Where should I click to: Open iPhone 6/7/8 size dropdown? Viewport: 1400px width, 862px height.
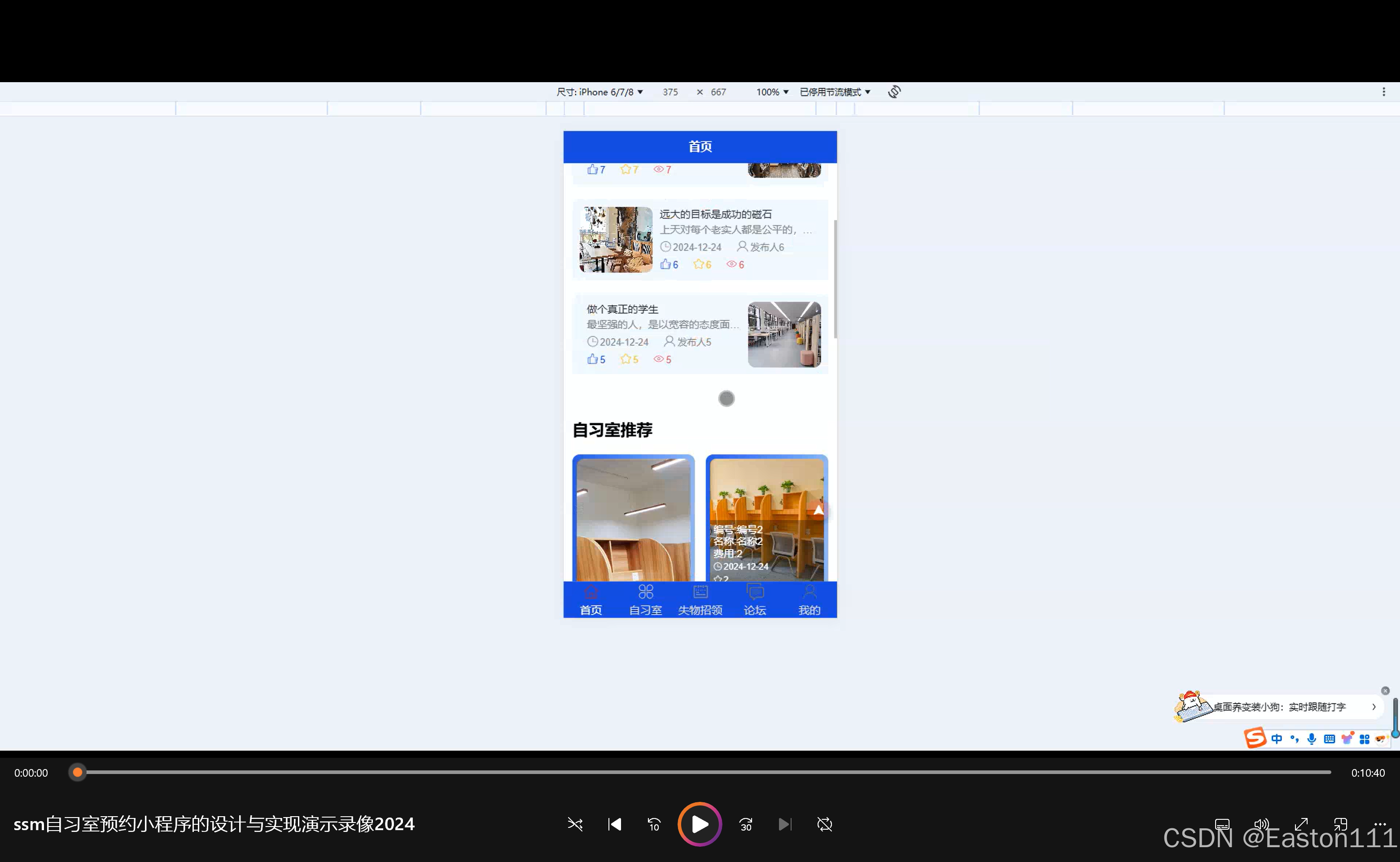(599, 92)
